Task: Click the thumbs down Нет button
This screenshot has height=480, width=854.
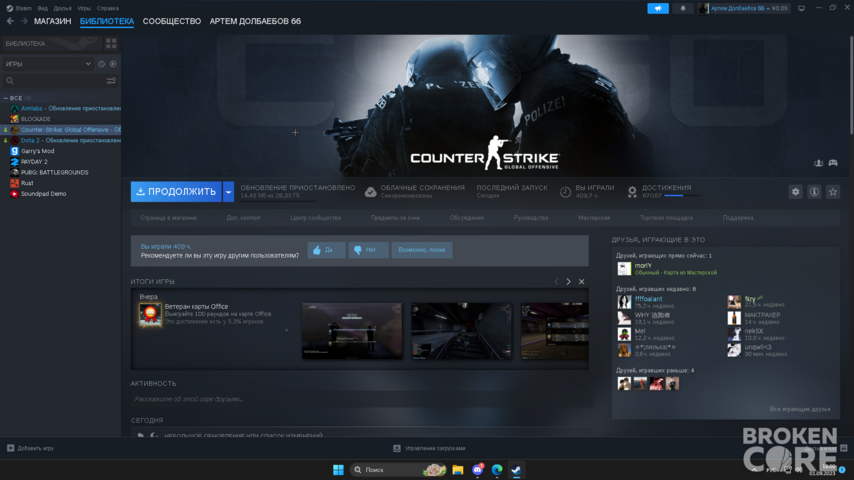Action: 368,250
